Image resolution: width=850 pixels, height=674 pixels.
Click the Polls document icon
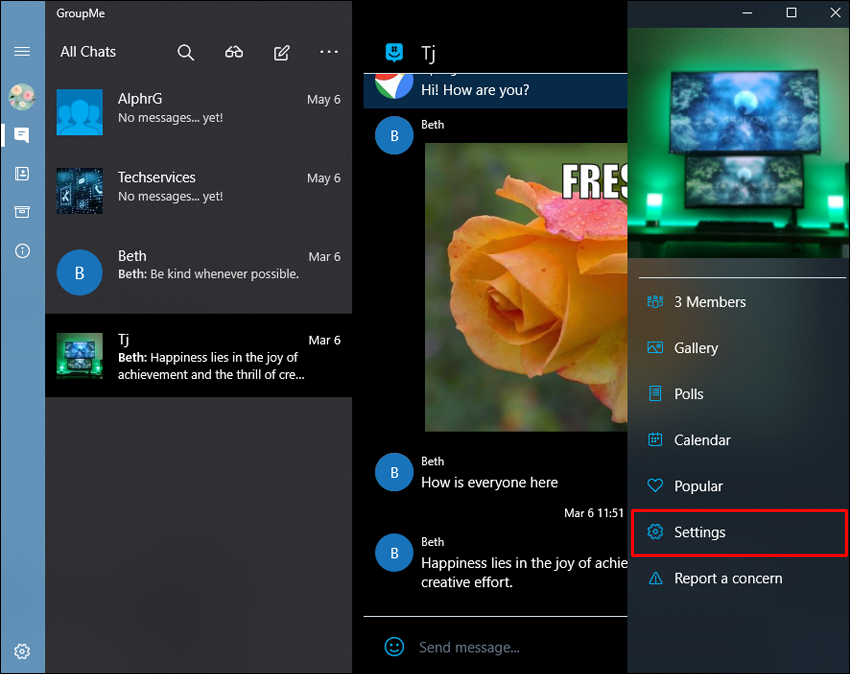pos(655,393)
